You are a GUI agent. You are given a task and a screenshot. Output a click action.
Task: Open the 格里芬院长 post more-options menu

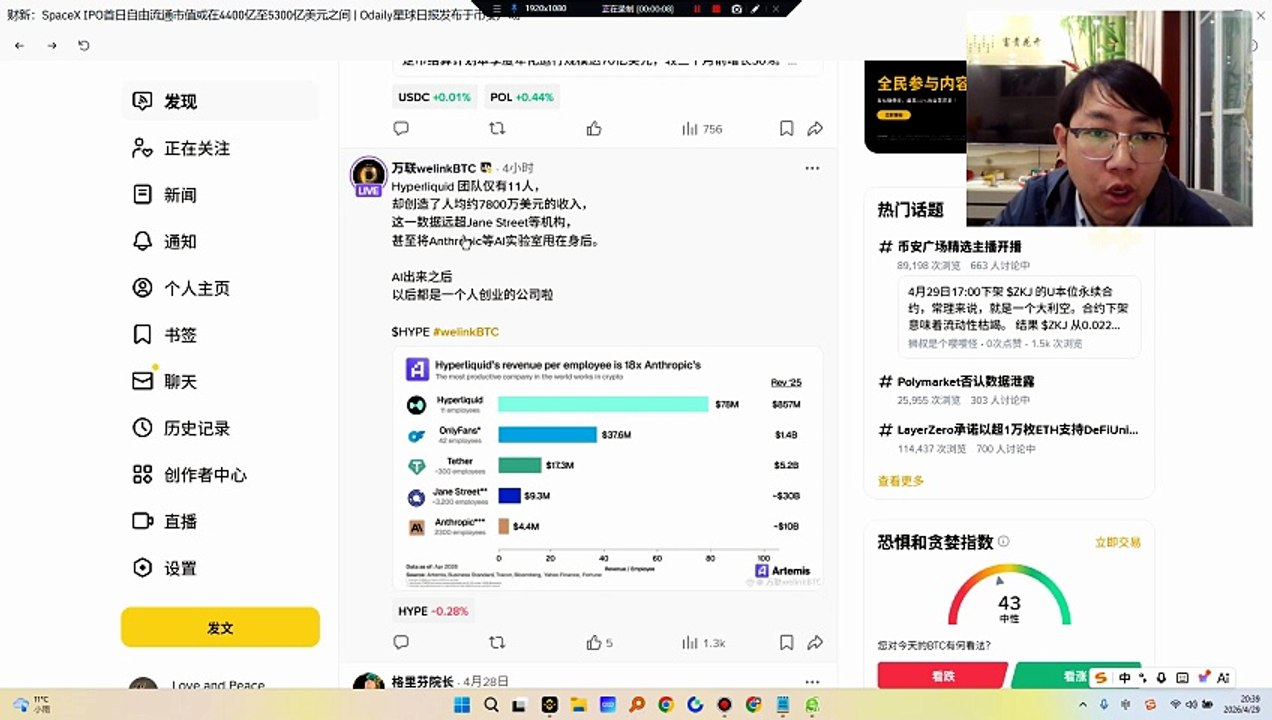(x=812, y=682)
